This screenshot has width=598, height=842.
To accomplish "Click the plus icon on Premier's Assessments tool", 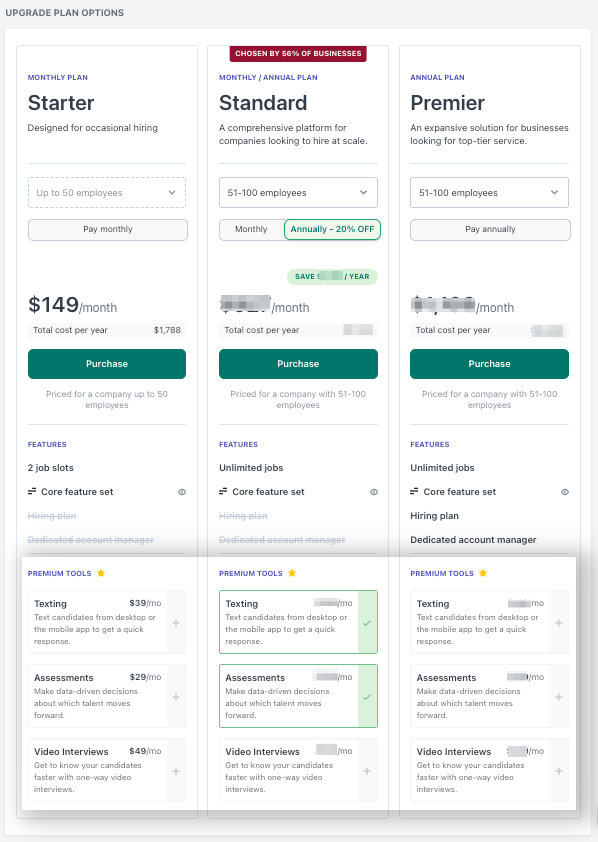I will click(x=559, y=695).
